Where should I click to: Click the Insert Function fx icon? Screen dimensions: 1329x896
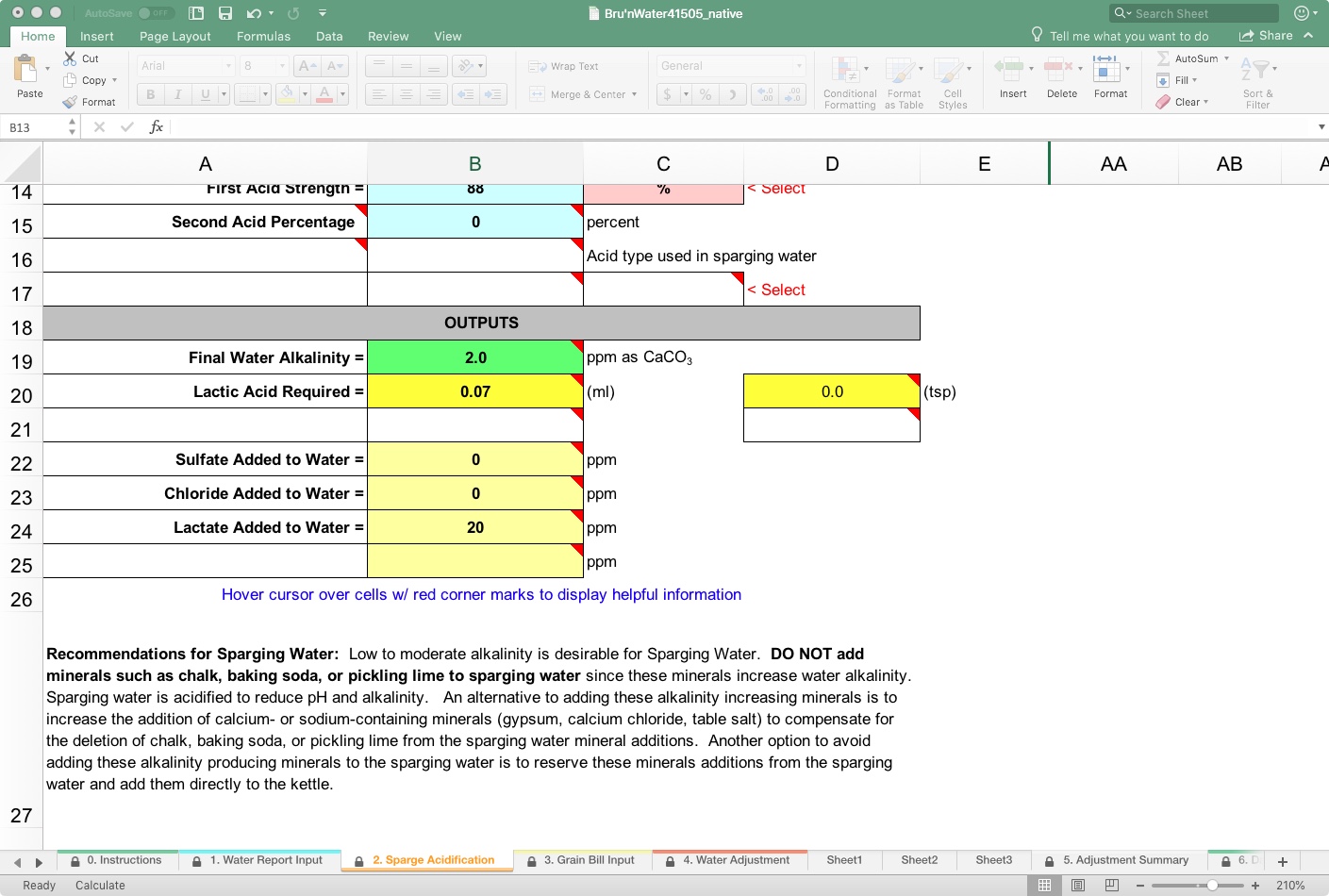(x=157, y=127)
